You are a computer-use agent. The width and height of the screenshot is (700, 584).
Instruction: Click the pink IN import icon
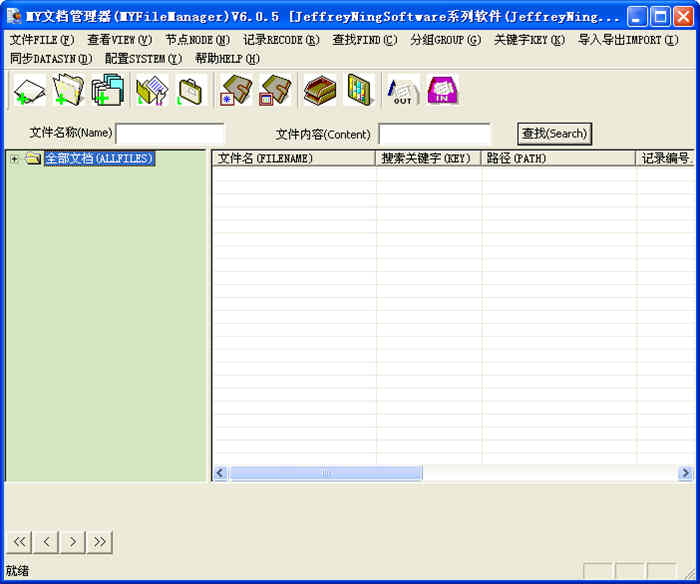(x=442, y=91)
